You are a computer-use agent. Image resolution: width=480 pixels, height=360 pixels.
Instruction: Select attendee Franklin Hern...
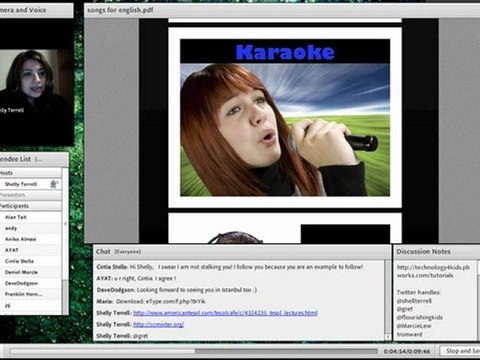31,294
